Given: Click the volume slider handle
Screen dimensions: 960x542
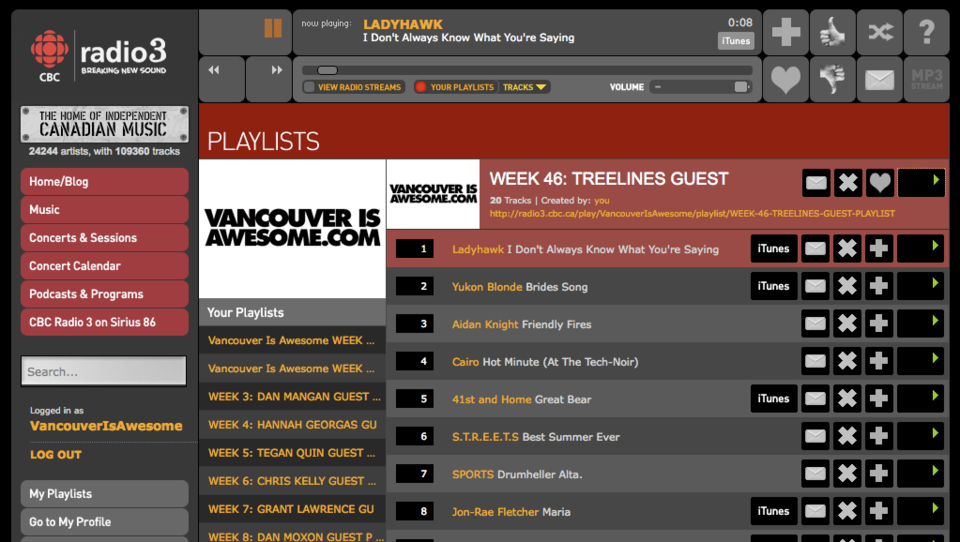Looking at the screenshot, I should (x=741, y=87).
